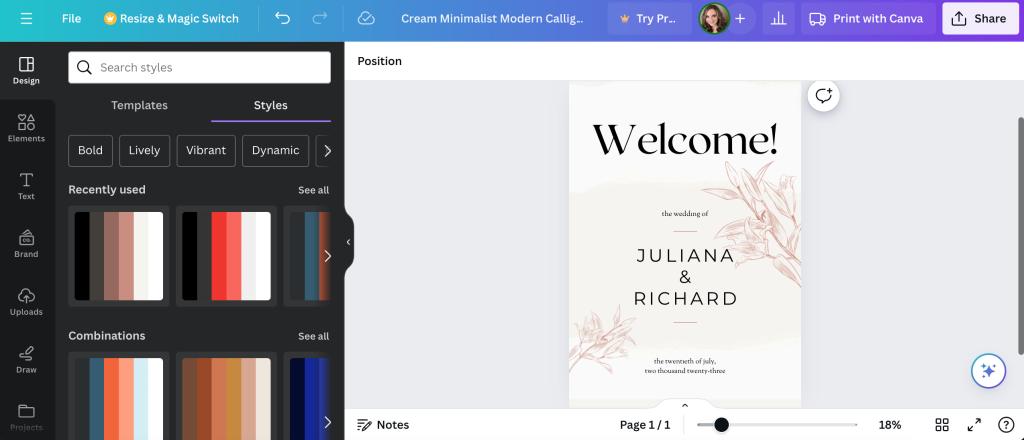Apply the black-brown-pink recently used palette
Viewport: 1024px width, 440px height.
(119, 256)
